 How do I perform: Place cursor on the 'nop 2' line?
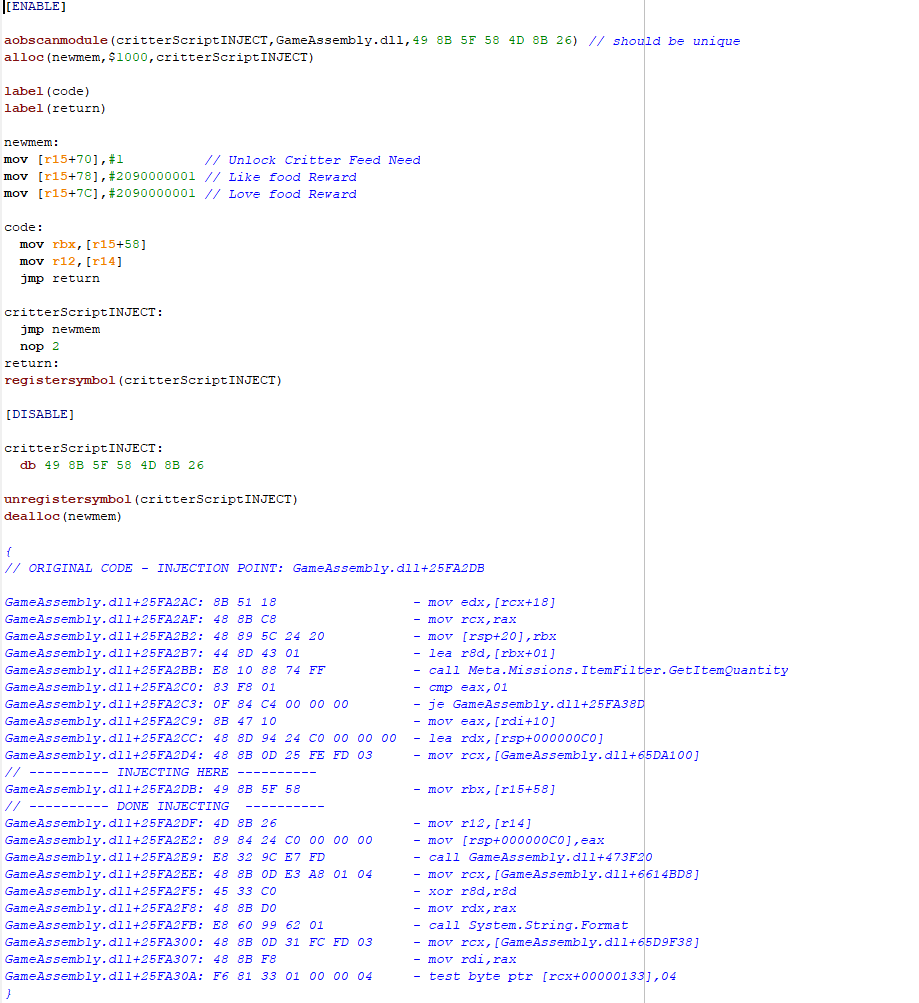(40, 346)
